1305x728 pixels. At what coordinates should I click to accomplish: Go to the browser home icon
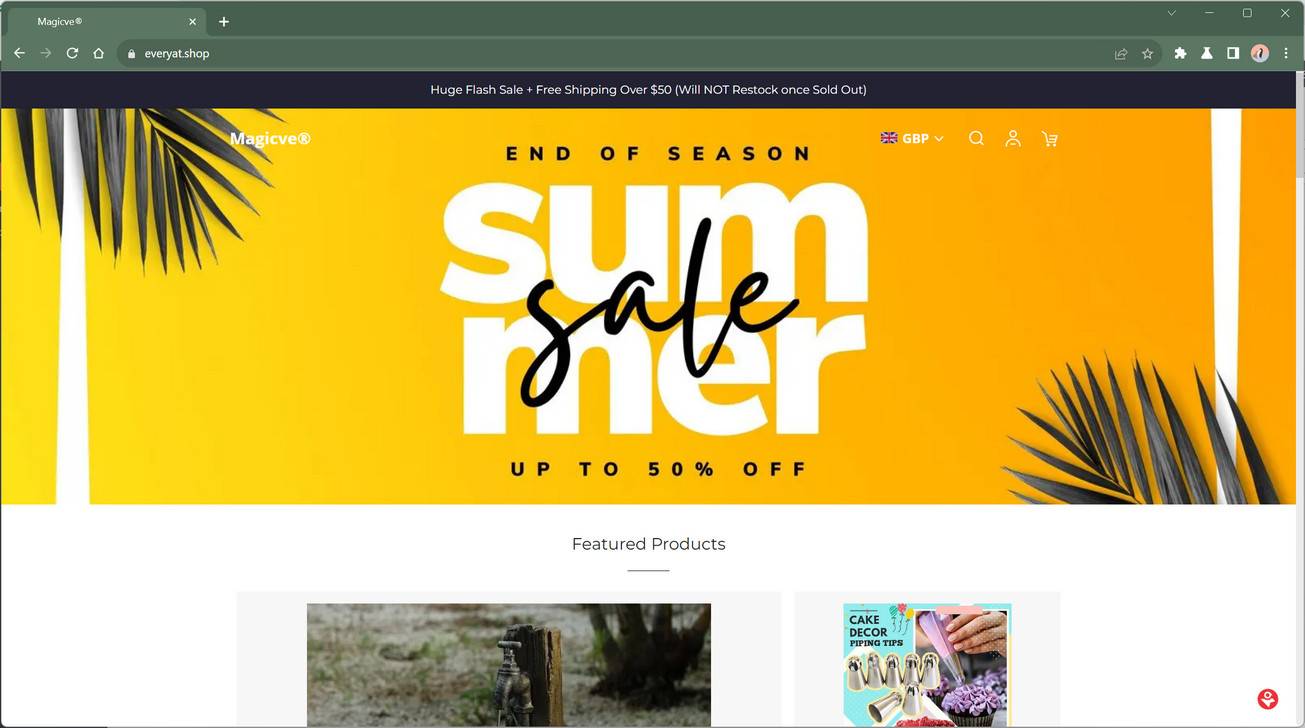coord(98,53)
